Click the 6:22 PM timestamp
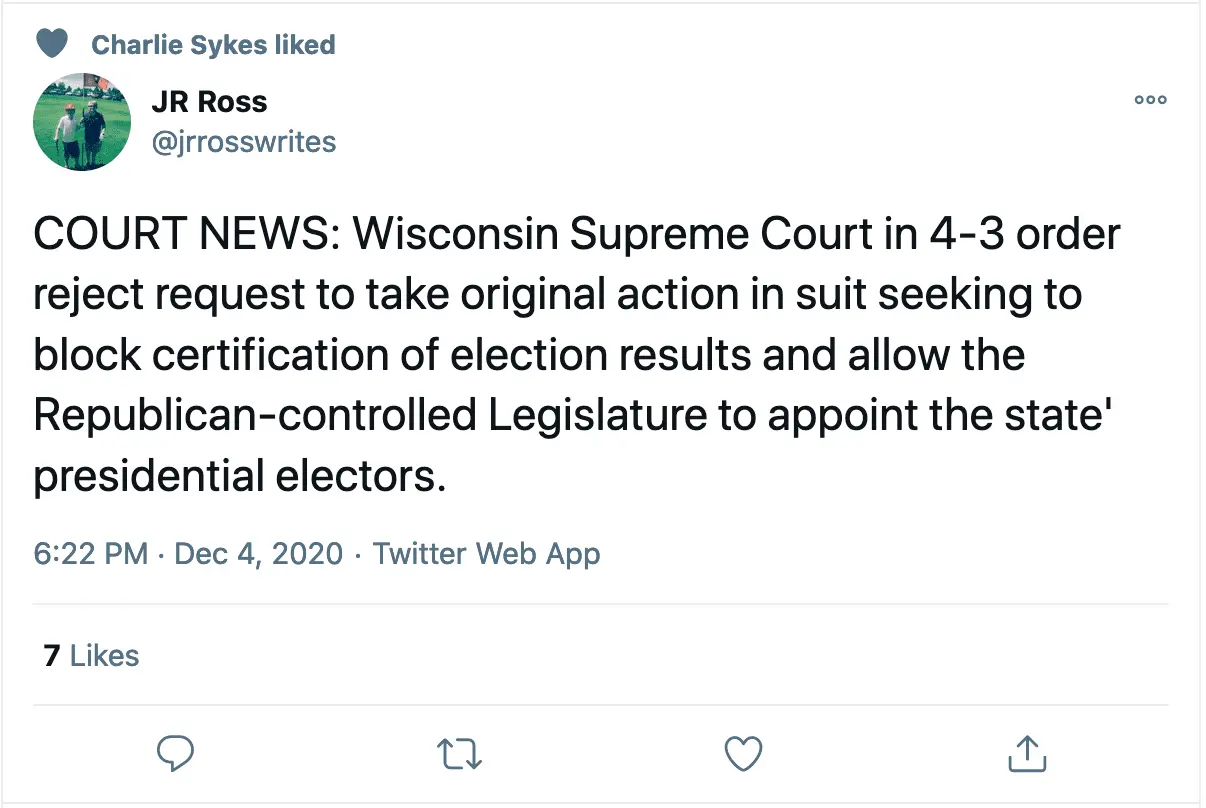Image resolution: width=1206 pixels, height=808 pixels. 91,553
